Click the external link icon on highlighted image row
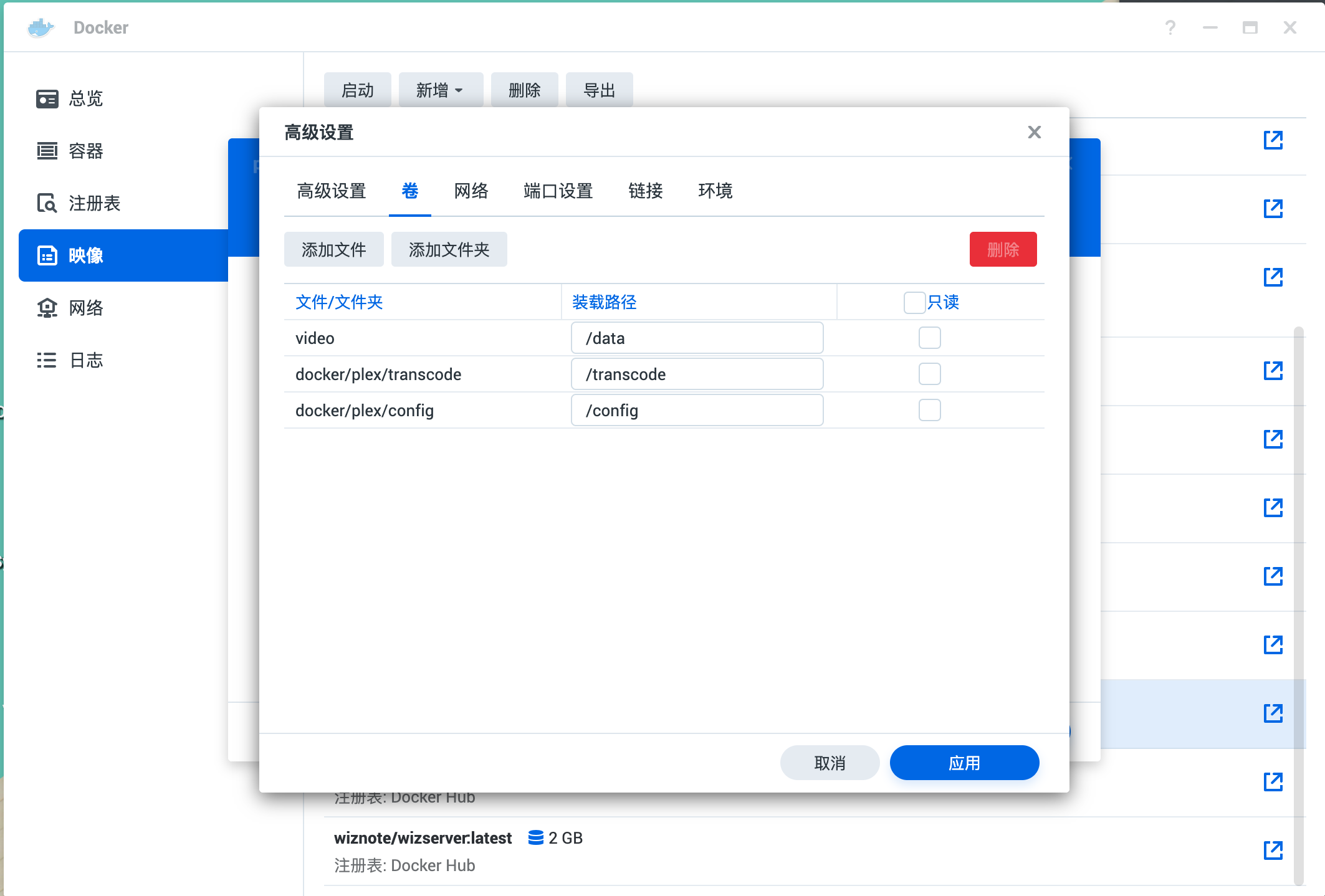The height and width of the screenshot is (896, 1325). point(1273,713)
